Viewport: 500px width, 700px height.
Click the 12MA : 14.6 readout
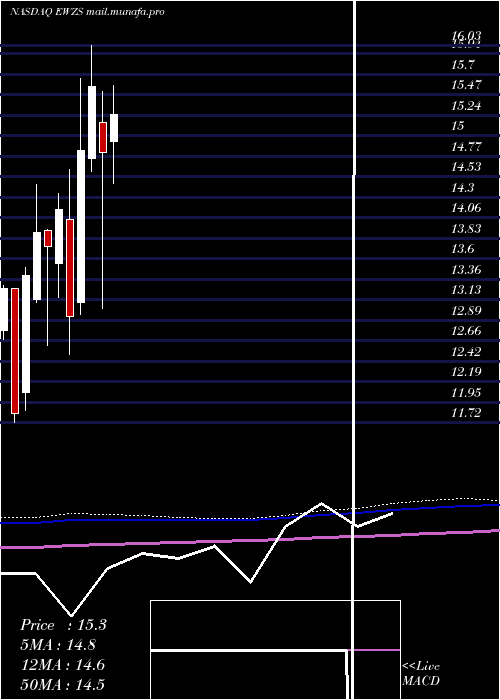tap(63, 665)
